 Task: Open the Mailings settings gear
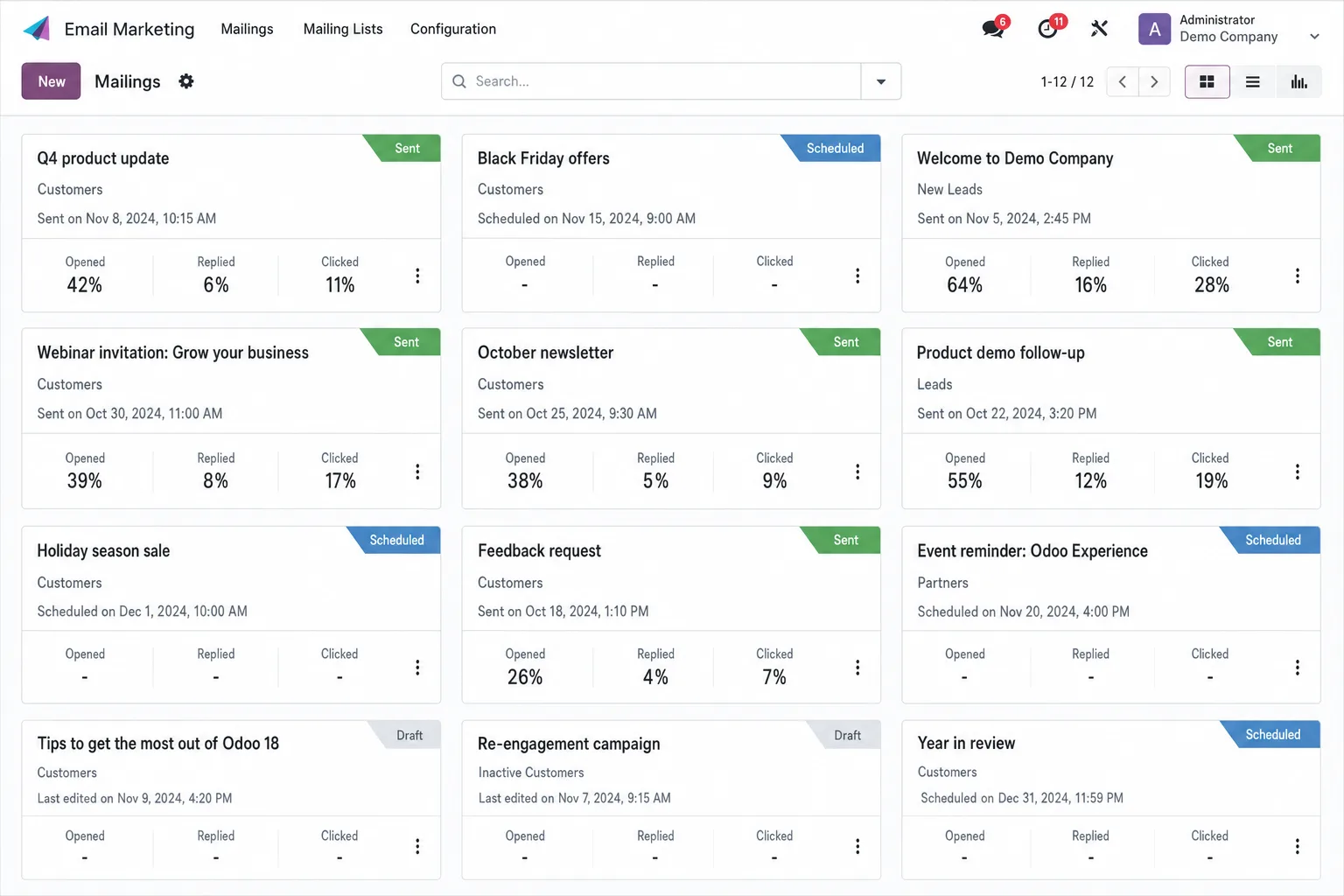pyautogui.click(x=186, y=81)
